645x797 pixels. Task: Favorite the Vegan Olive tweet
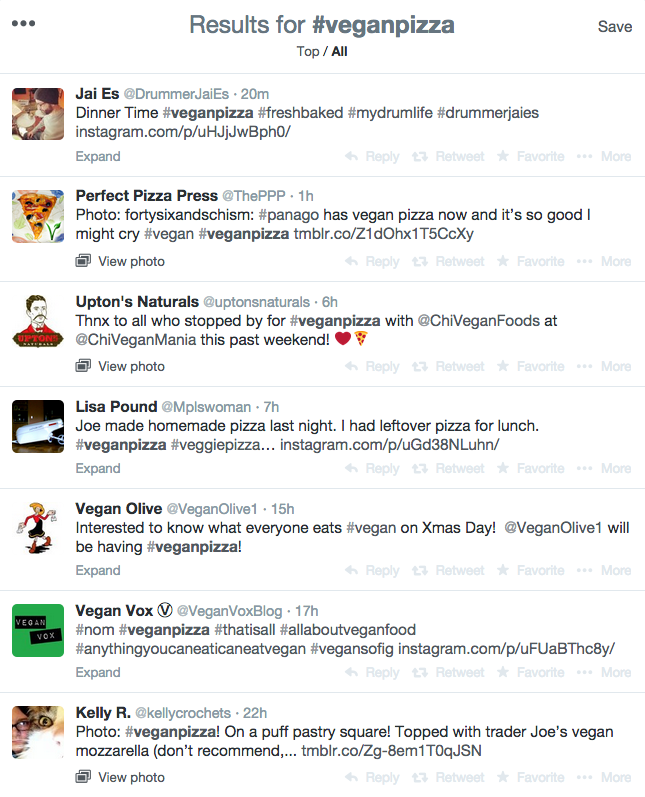[530, 570]
